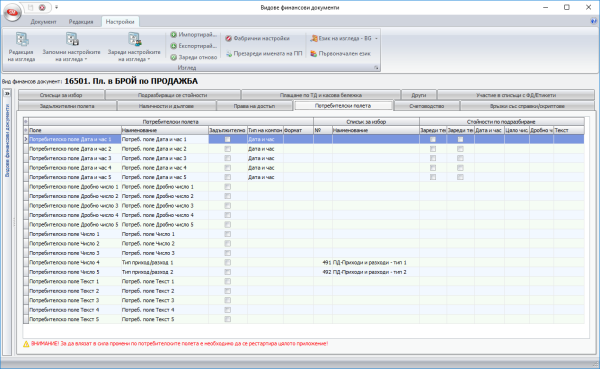The image size is (600, 369).
Task: Click the Тип на компонента column header
Action: point(265,130)
